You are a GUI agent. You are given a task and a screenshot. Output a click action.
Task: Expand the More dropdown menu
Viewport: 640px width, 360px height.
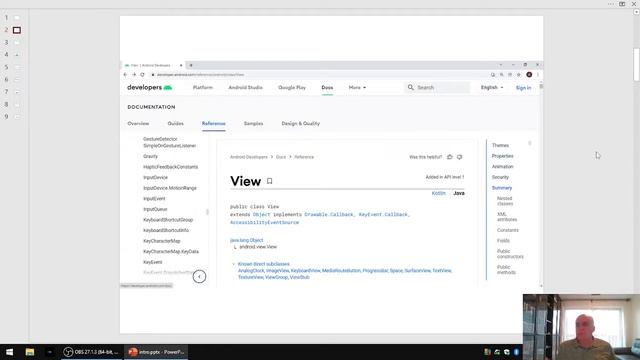click(x=357, y=87)
